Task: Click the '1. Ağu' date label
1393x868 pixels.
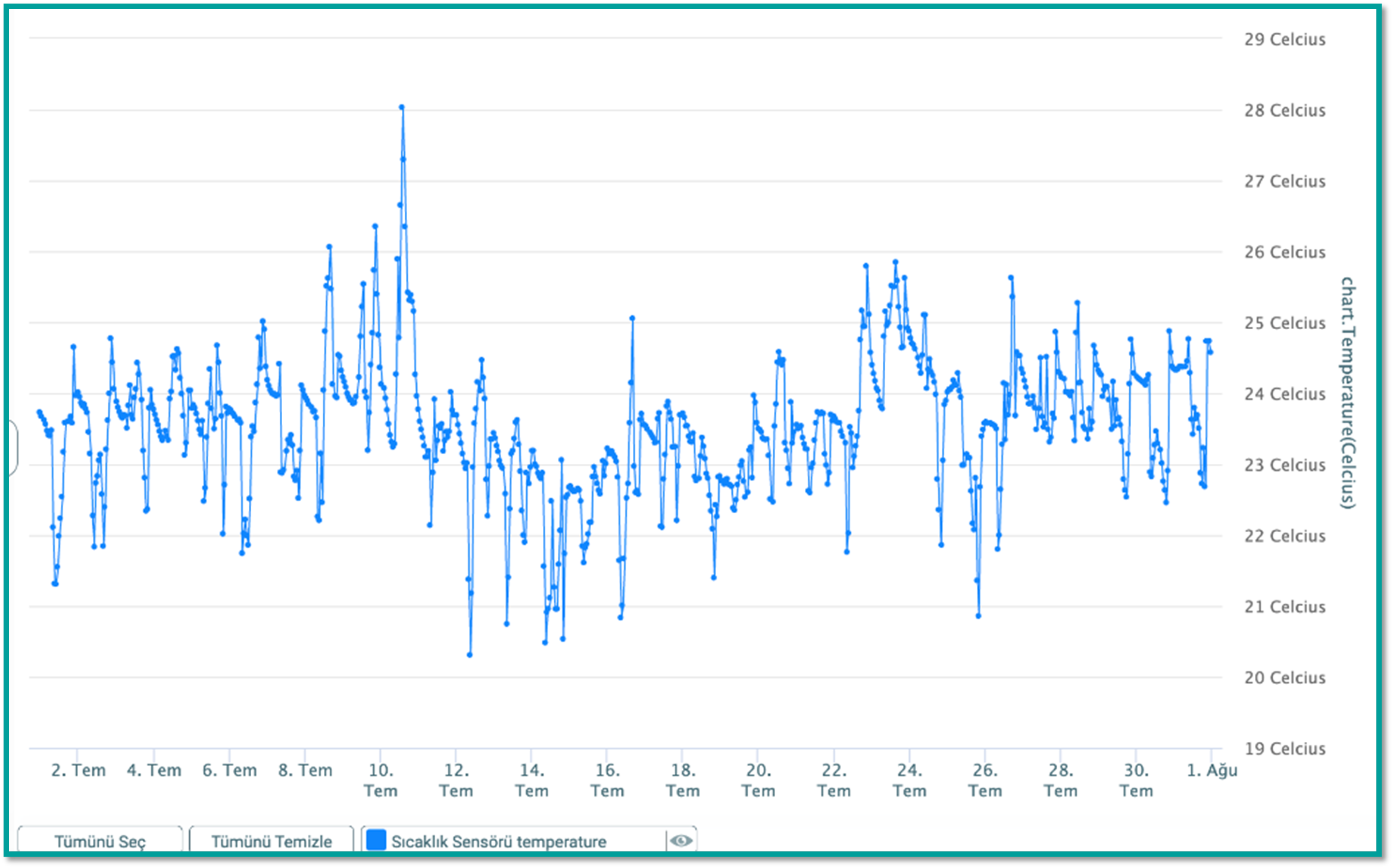Action: point(1211,770)
